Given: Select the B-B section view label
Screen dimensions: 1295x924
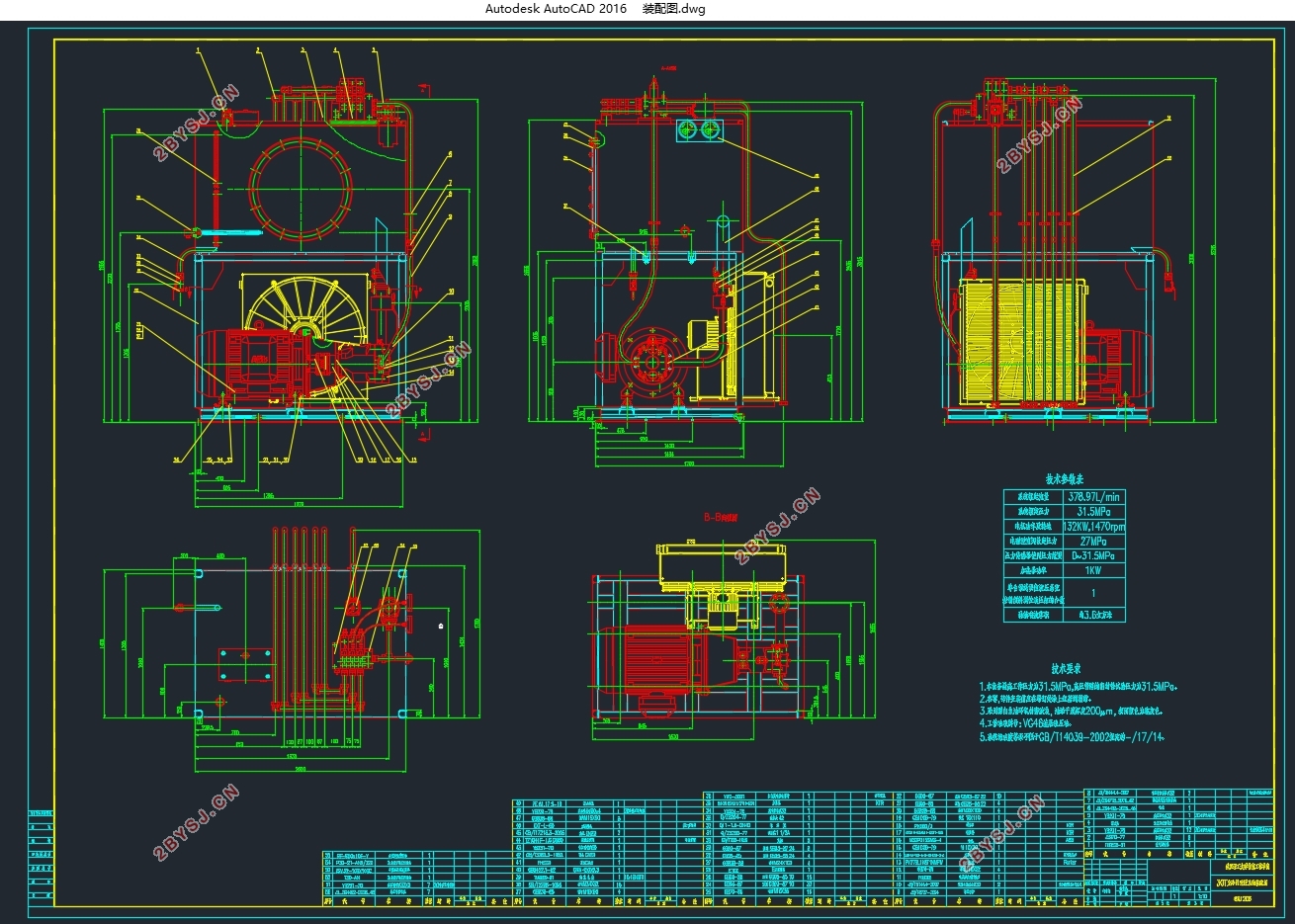Looking at the screenshot, I should (x=721, y=517).
